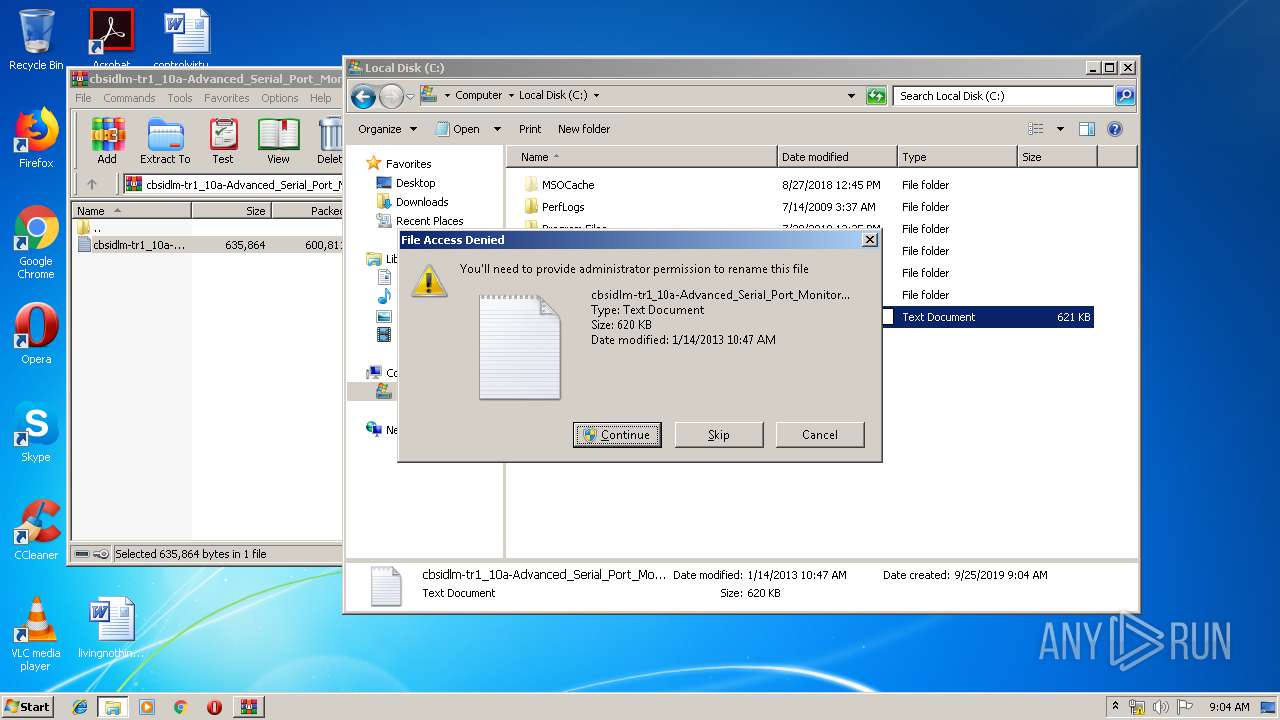
Task: Click the CCleaner desktop icon
Action: point(36,531)
